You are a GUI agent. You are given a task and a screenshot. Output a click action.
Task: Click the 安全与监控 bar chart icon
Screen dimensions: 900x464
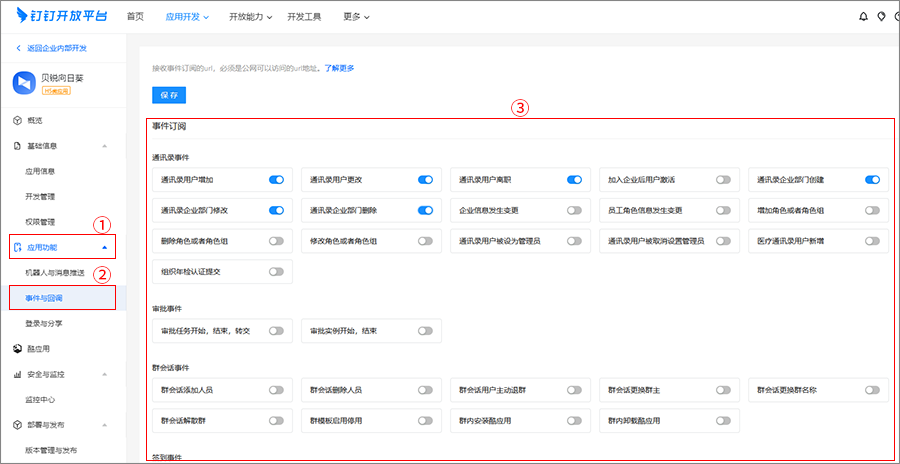(17, 374)
